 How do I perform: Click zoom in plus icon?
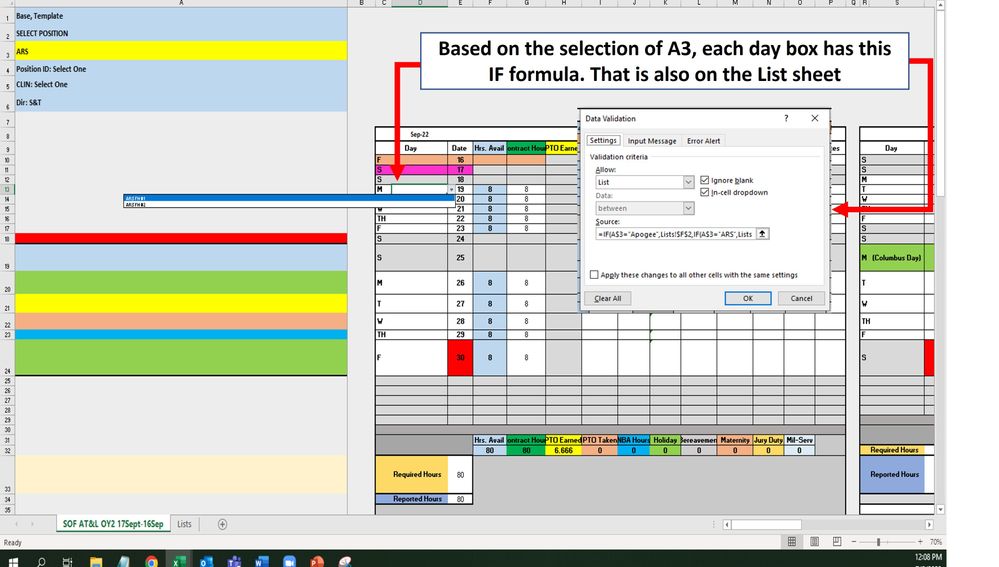click(x=920, y=542)
